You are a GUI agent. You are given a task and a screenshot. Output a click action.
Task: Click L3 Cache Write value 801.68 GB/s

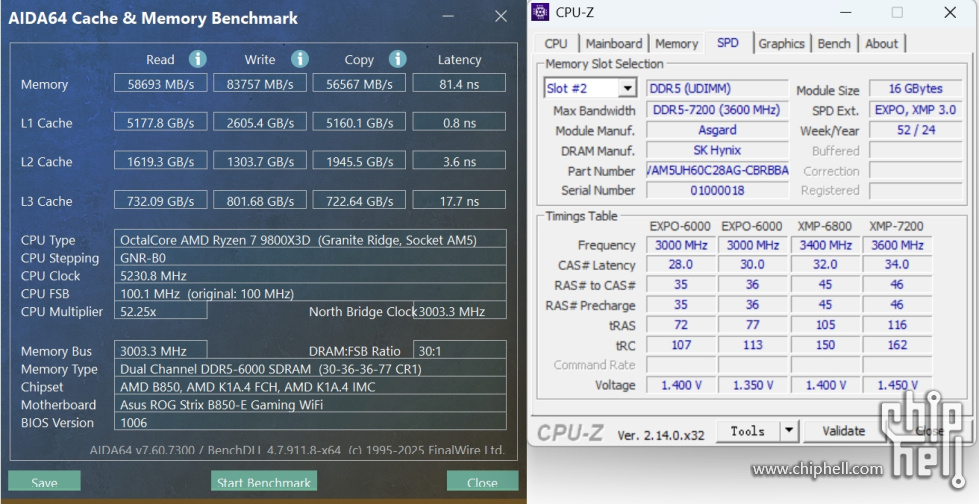click(x=260, y=200)
